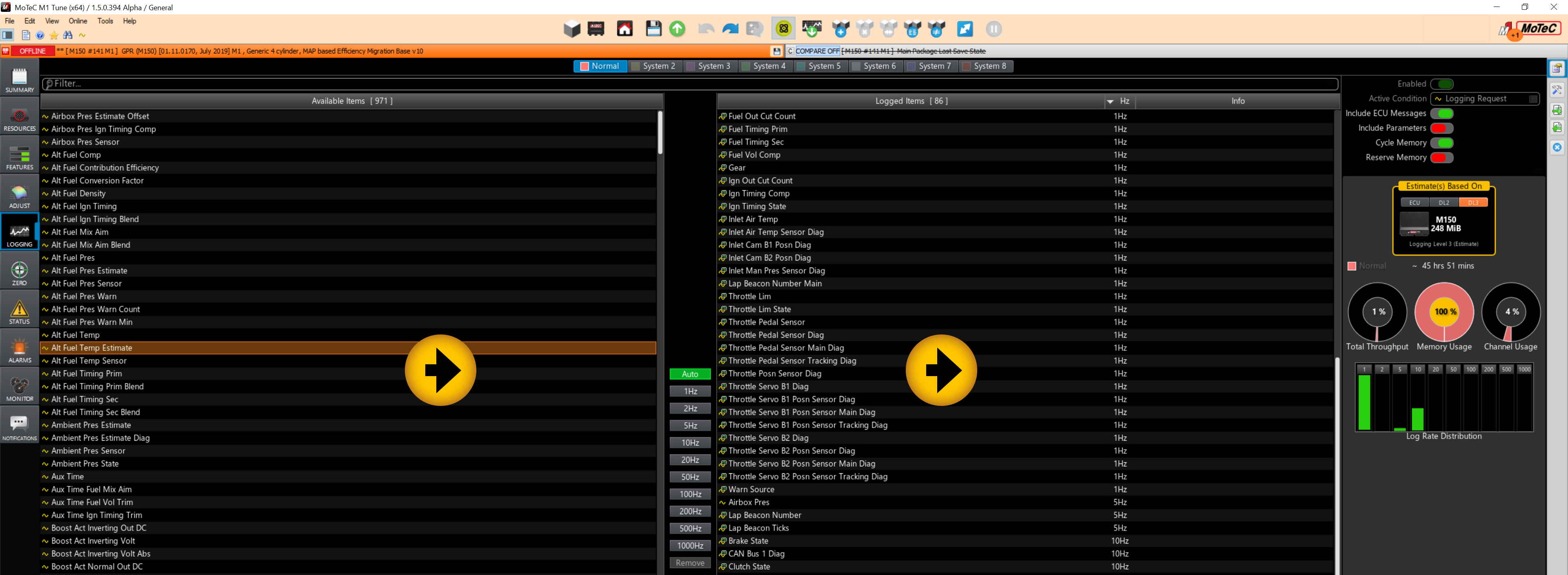Click the blue redo arrow icon

pos(730,29)
